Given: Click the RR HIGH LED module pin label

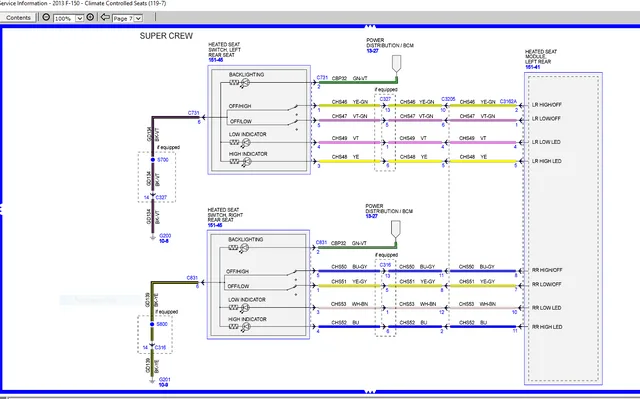Looking at the screenshot, I should pos(547,327).
